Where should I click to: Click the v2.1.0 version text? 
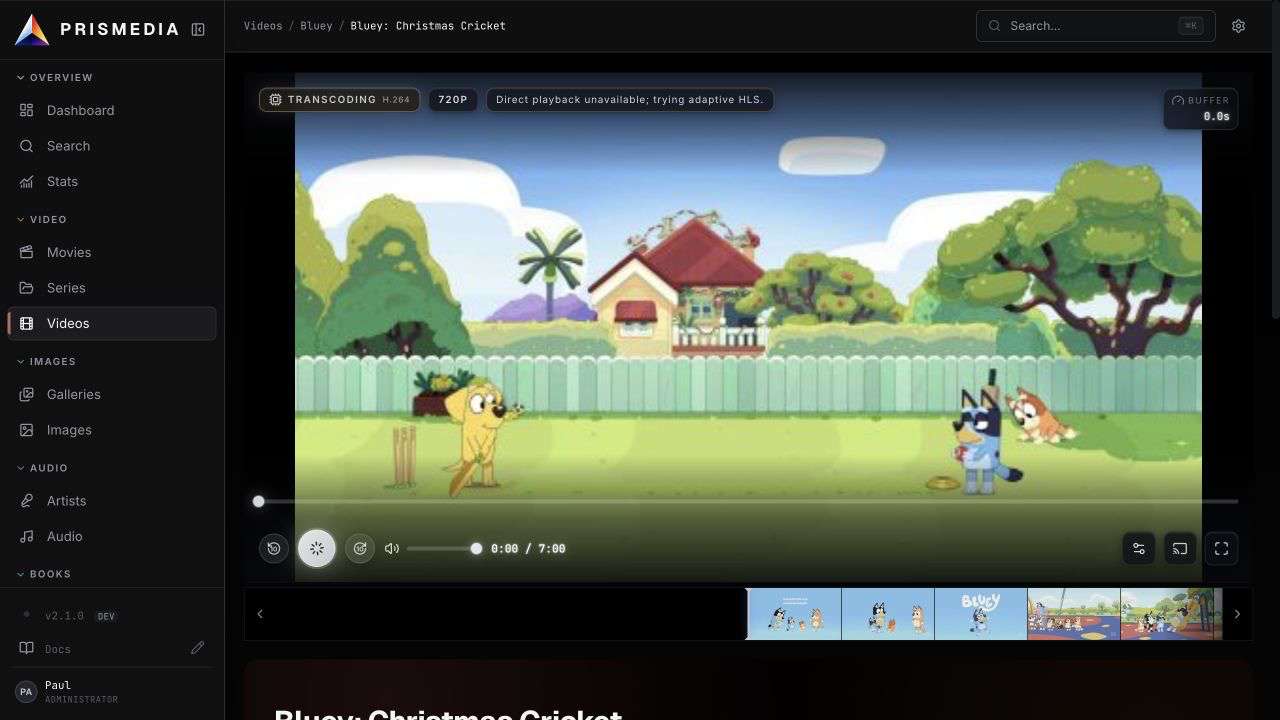64,616
